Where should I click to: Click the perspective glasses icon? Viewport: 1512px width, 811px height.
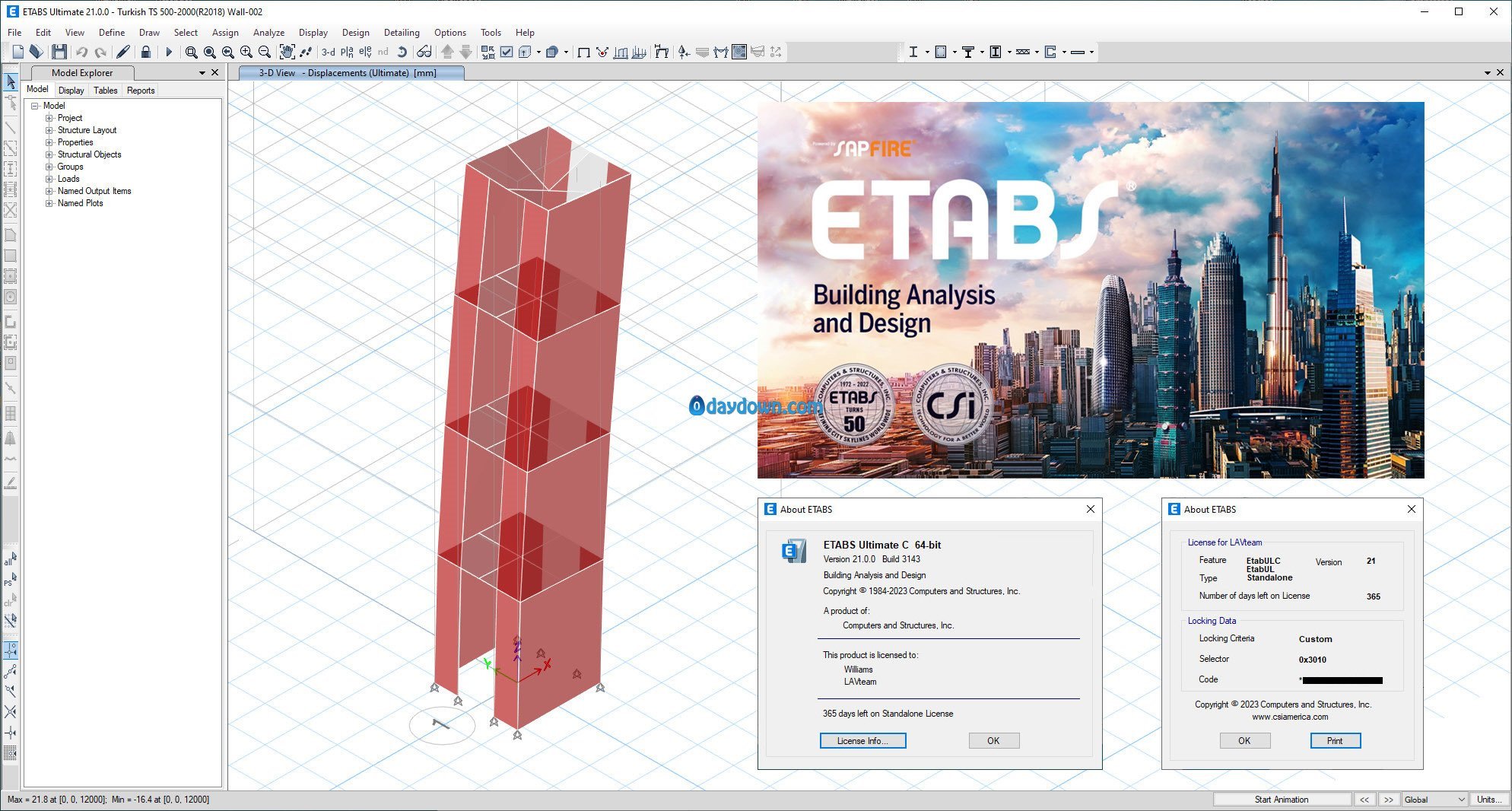coord(424,52)
